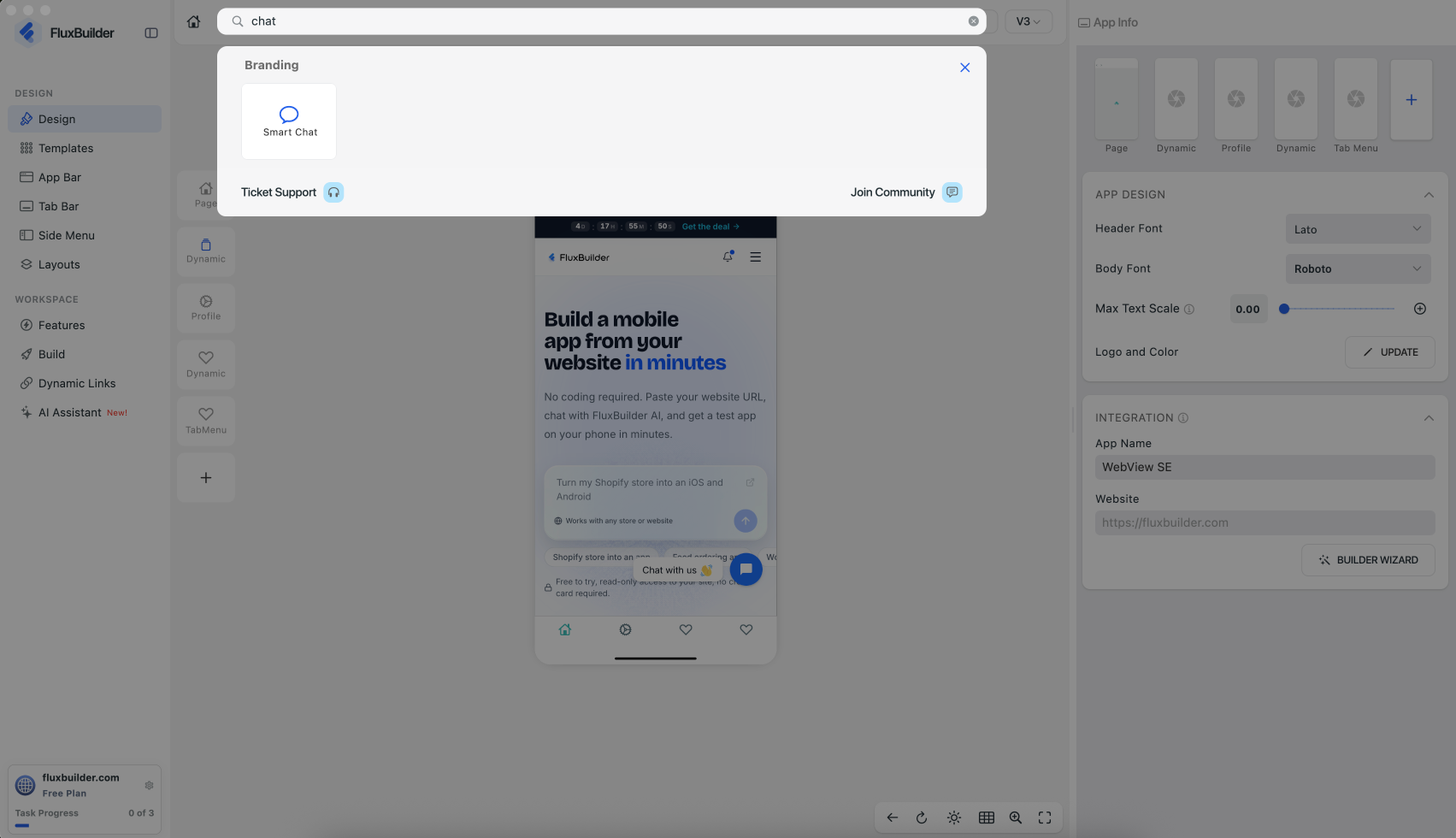Increase Max Text Scale with plus icon

1420,309
